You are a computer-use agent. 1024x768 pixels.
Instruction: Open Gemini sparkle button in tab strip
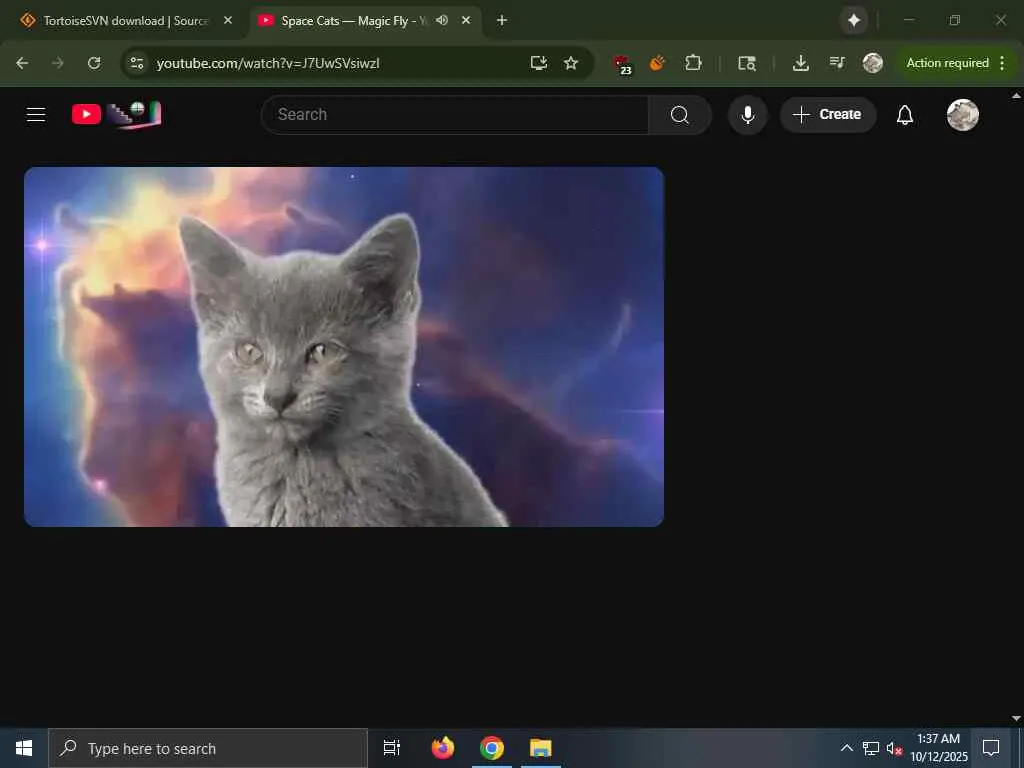pyautogui.click(x=854, y=21)
